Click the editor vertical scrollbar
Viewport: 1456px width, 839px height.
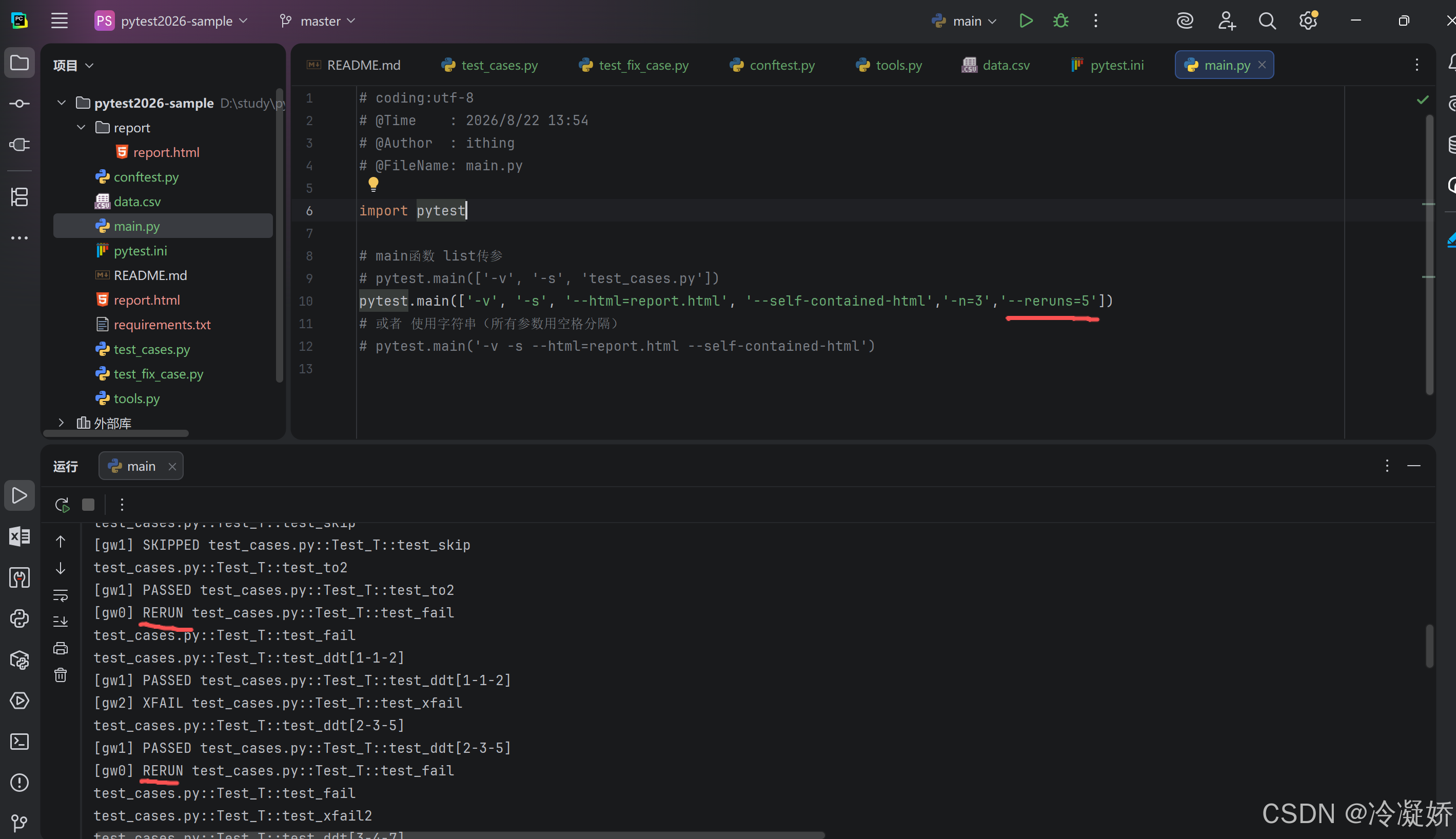pos(1429,255)
